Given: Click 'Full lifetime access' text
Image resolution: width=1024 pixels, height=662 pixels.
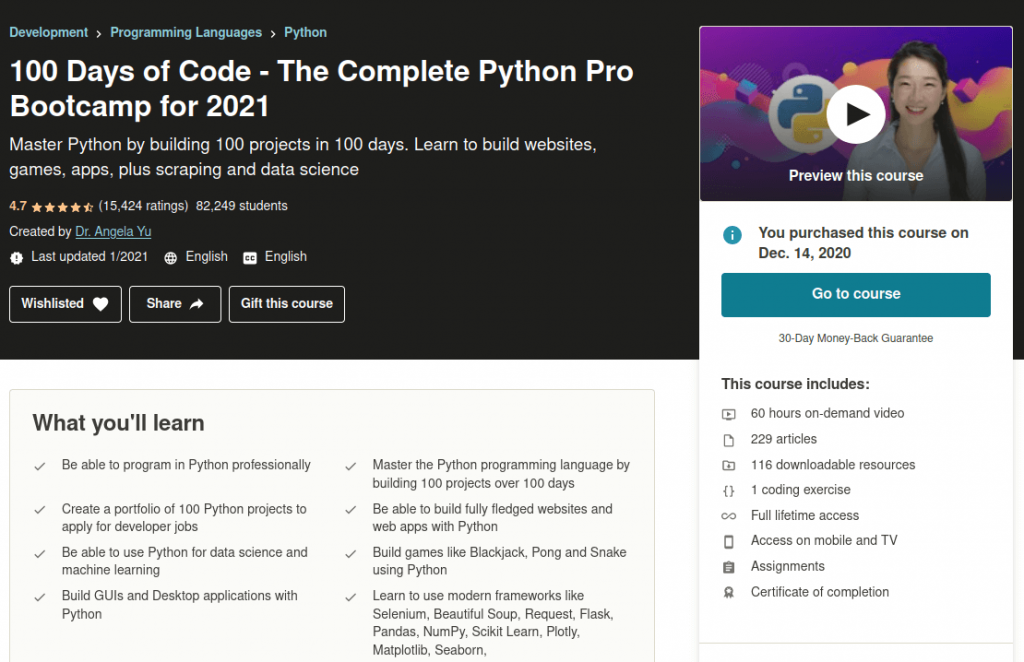Looking at the screenshot, I should point(805,515).
